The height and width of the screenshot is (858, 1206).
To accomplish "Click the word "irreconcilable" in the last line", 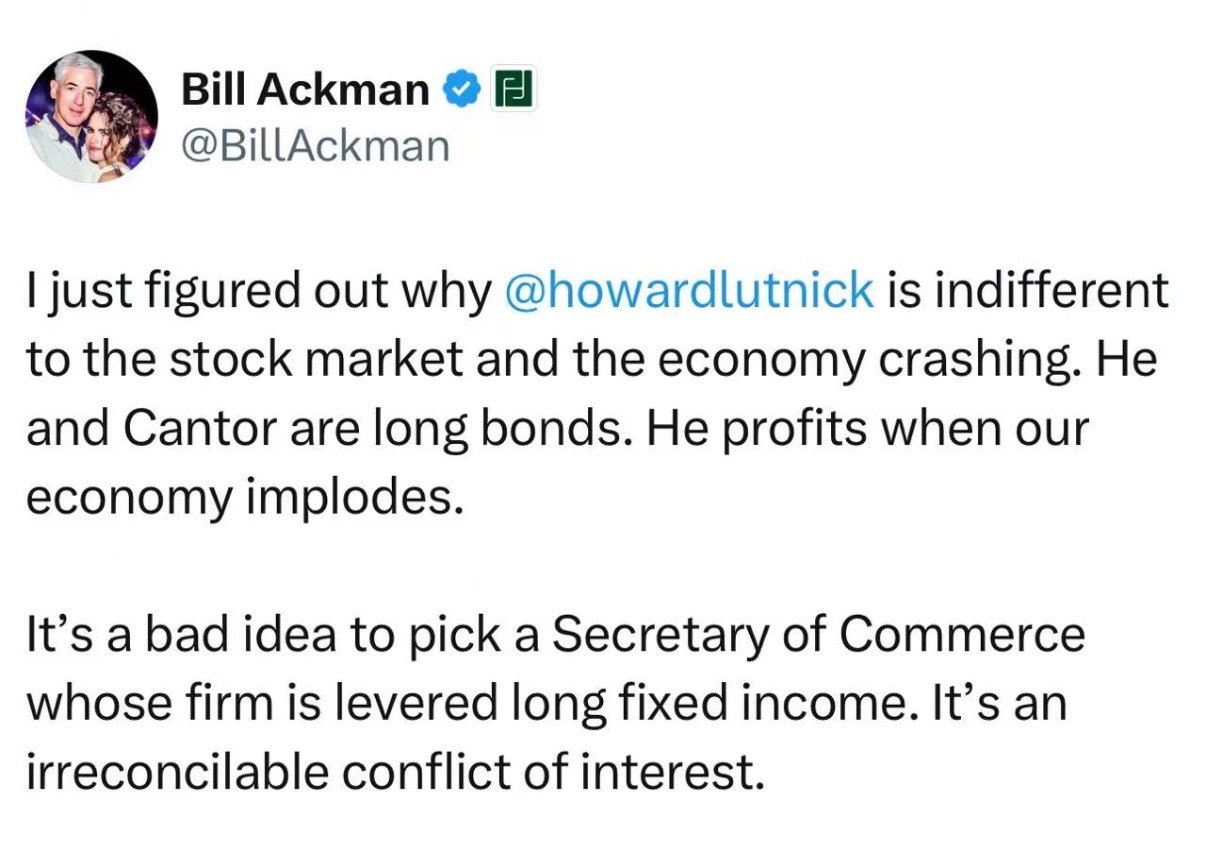I will point(167,772).
